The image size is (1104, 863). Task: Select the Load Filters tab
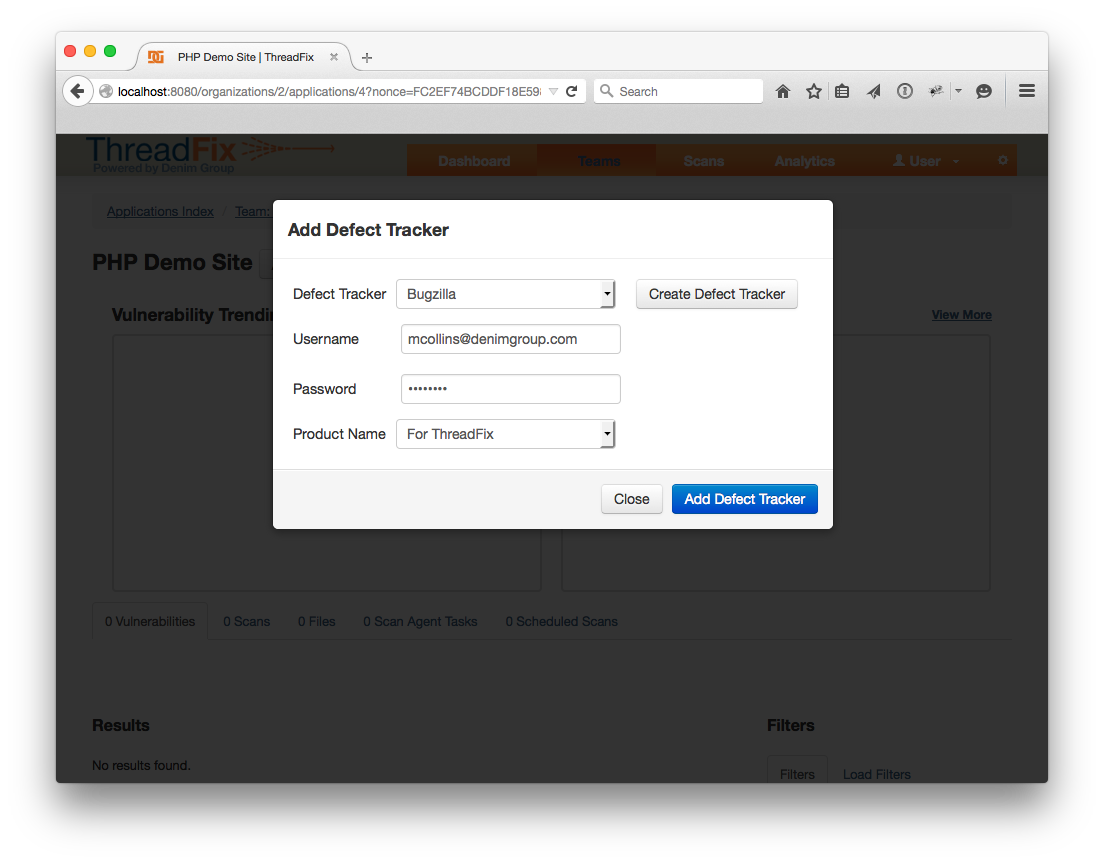[x=877, y=774]
